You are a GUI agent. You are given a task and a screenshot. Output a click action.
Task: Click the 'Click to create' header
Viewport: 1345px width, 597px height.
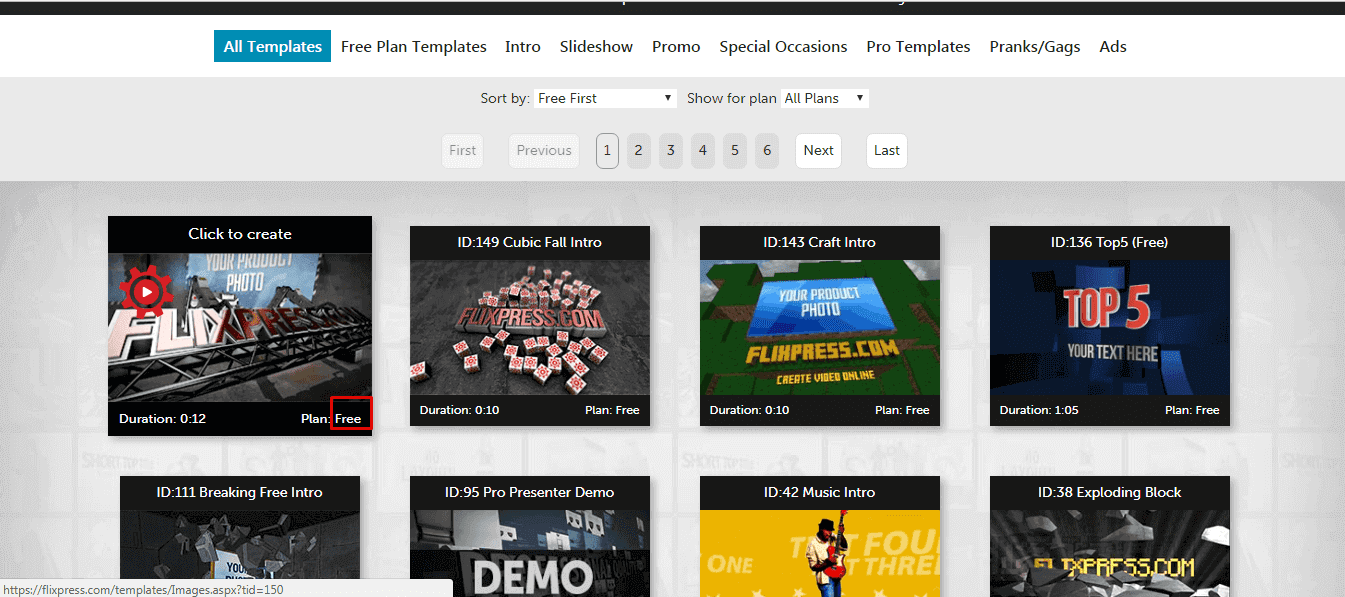(x=240, y=234)
